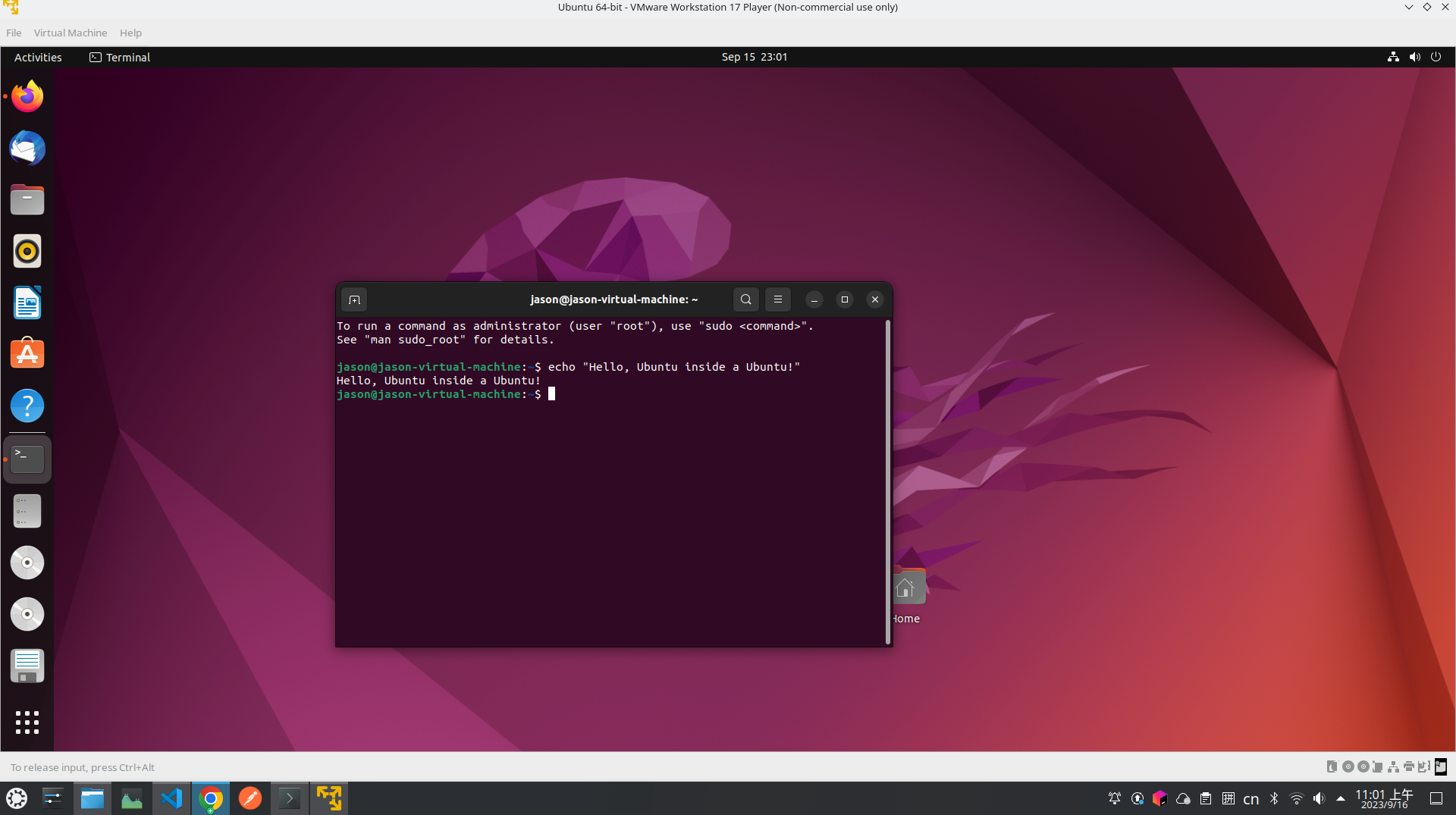Switch keyboard layout via cn indicator
This screenshot has height=815, width=1456.
click(x=1251, y=798)
